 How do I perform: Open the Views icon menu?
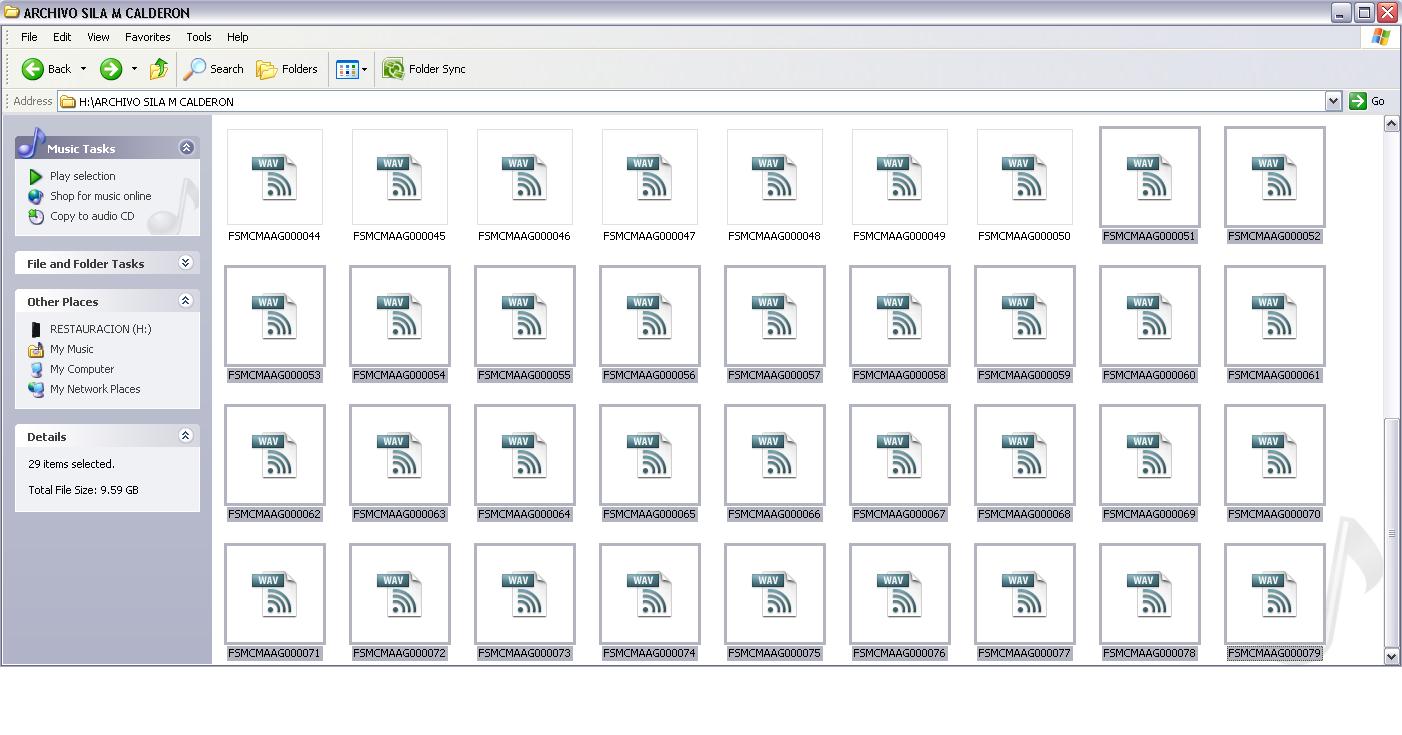(x=351, y=69)
